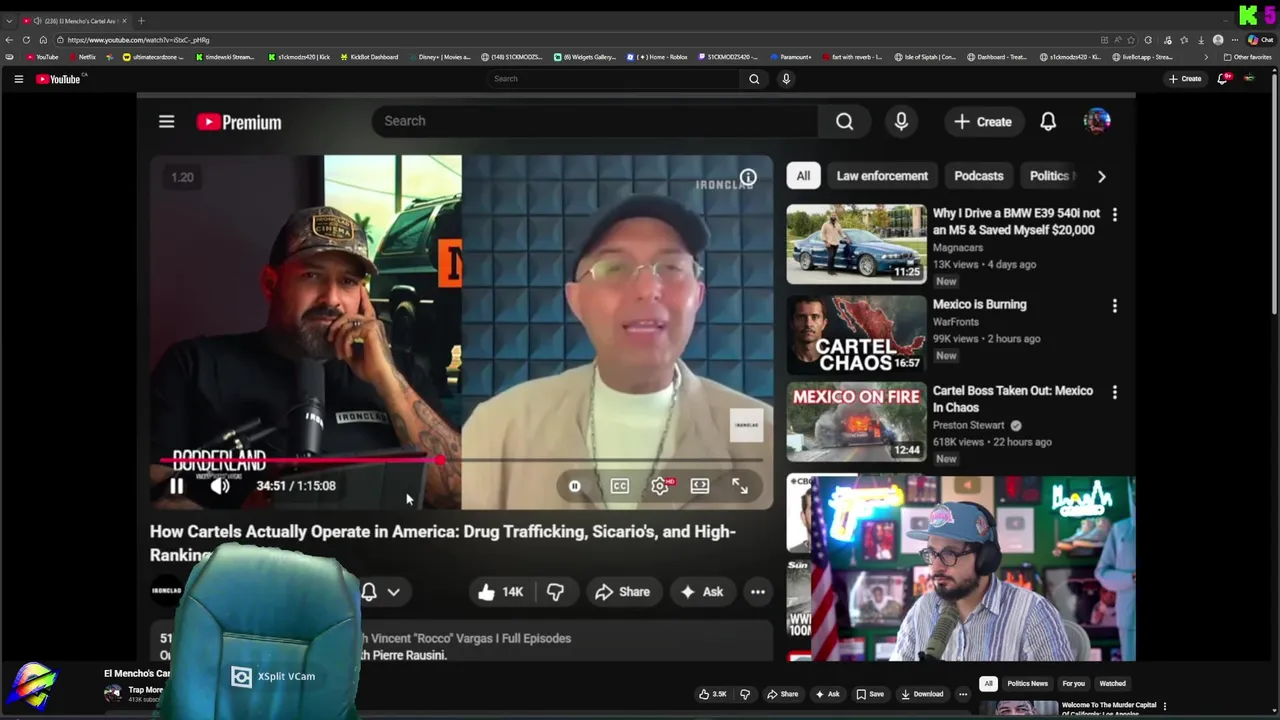
Task: Open more actions ellipsis next to Ask under player
Action: tap(758, 592)
